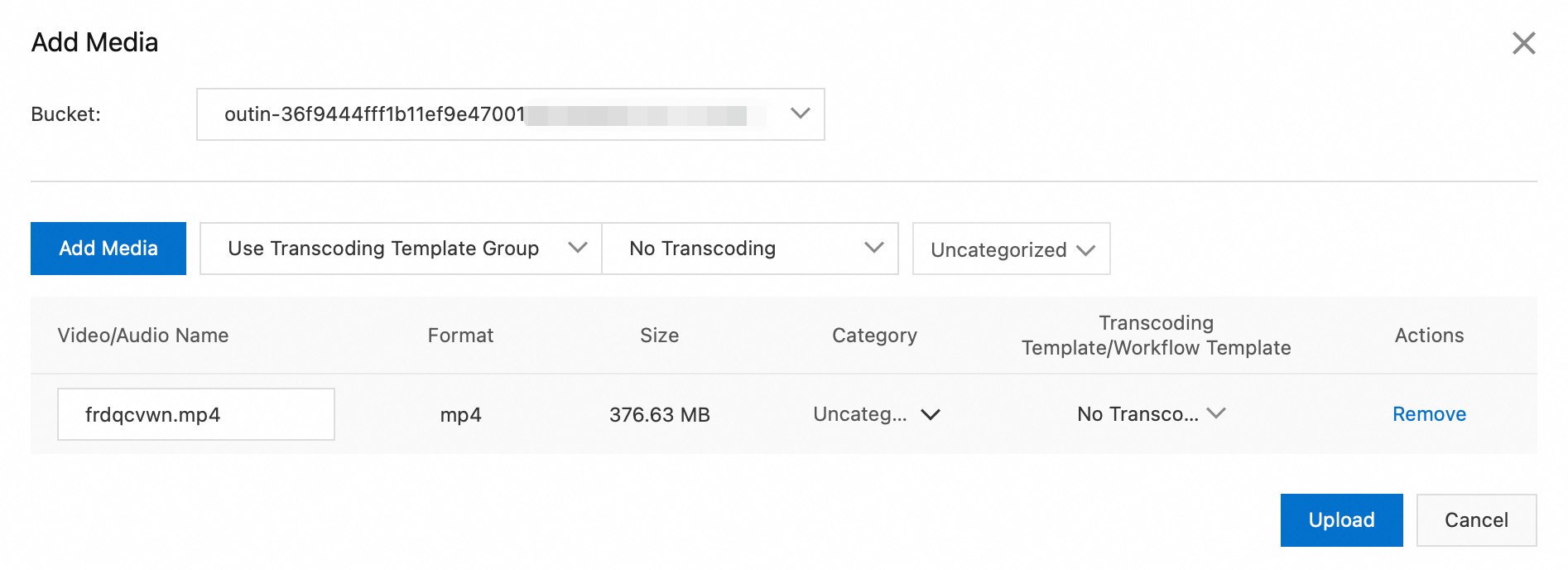Remove the frdqcvwn.mp4 file
The width and height of the screenshot is (1568, 570).
click(1429, 414)
